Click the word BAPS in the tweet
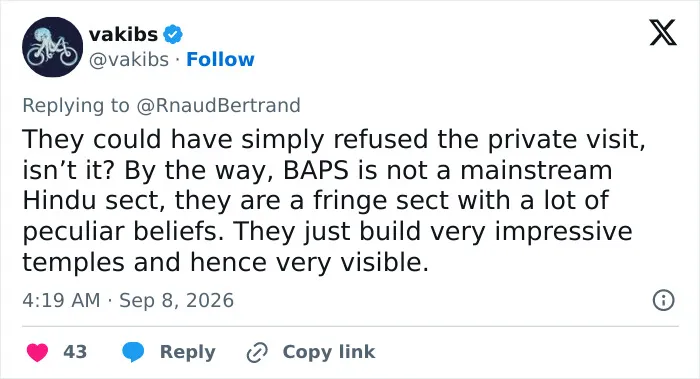The height and width of the screenshot is (379, 700). pos(316,171)
